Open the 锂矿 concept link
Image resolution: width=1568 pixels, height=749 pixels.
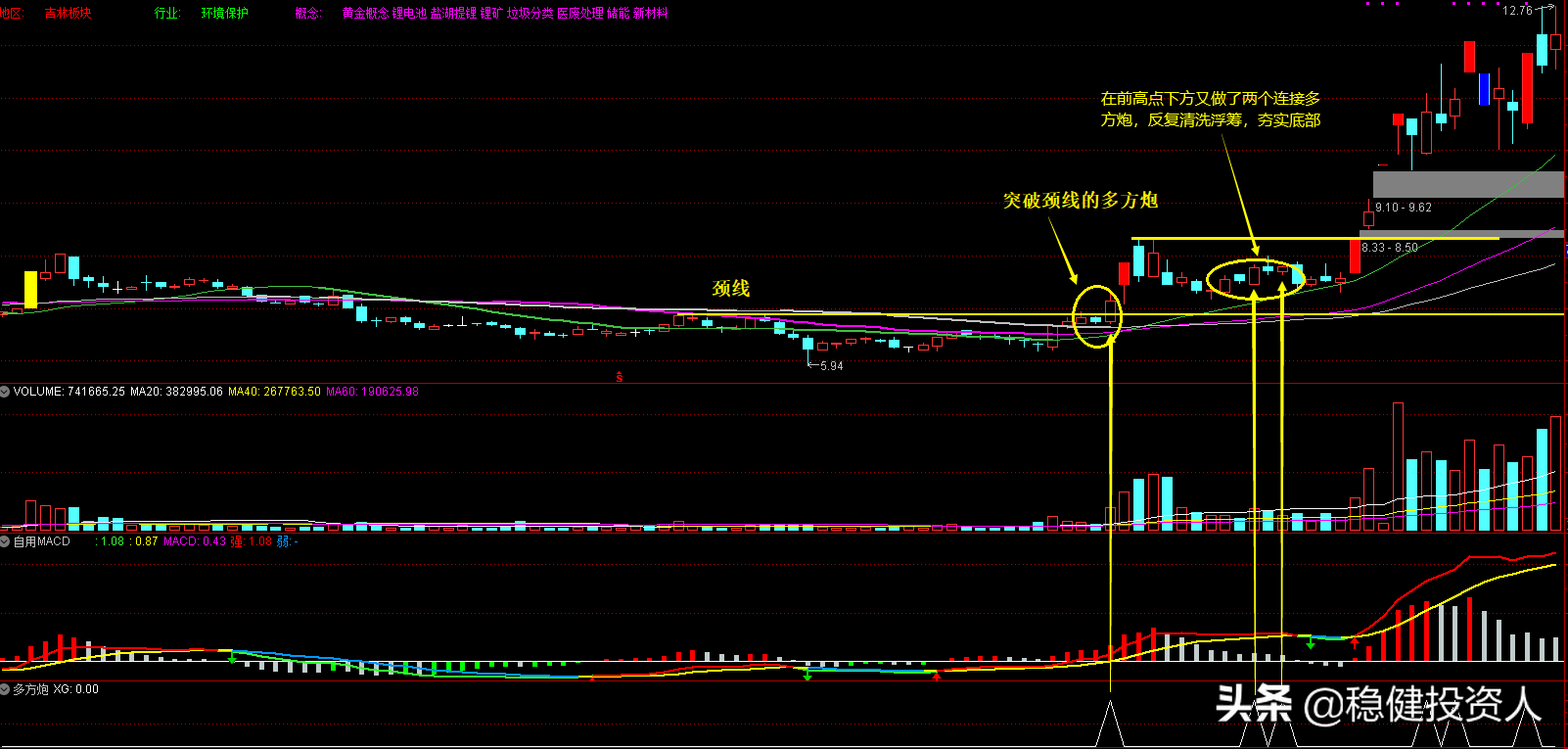tap(491, 14)
